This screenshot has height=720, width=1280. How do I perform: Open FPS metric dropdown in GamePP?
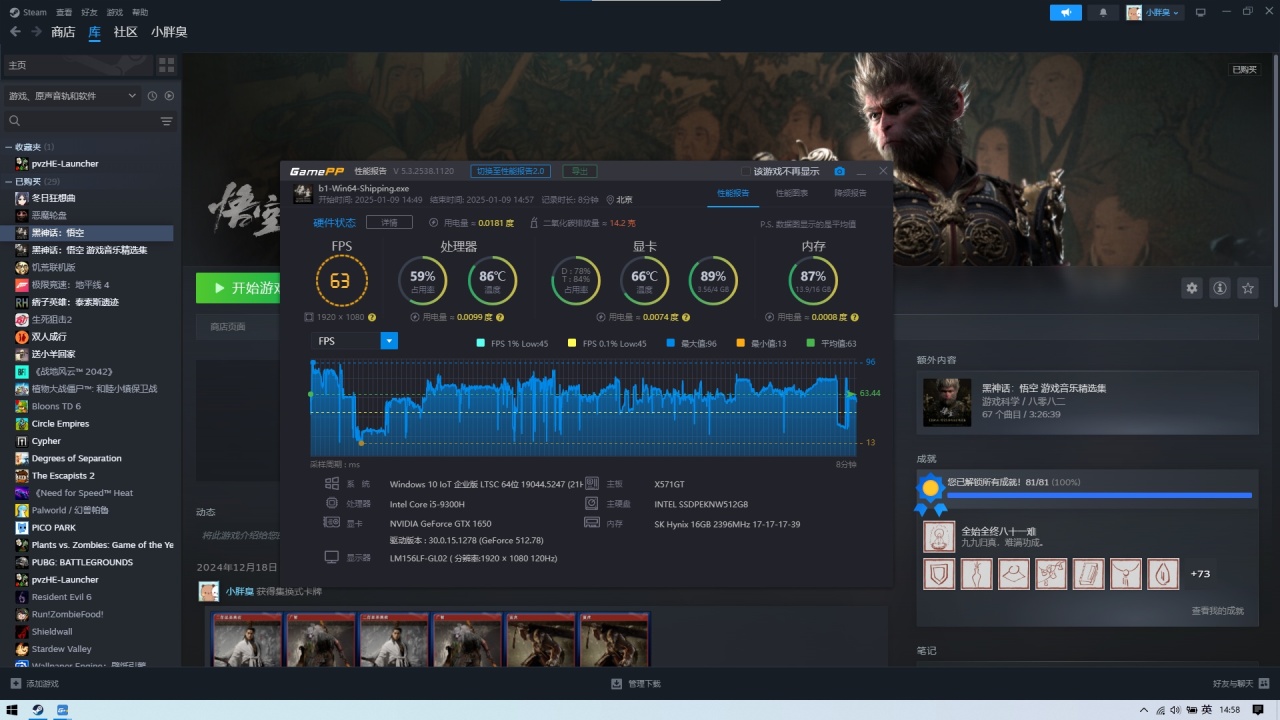coord(354,341)
